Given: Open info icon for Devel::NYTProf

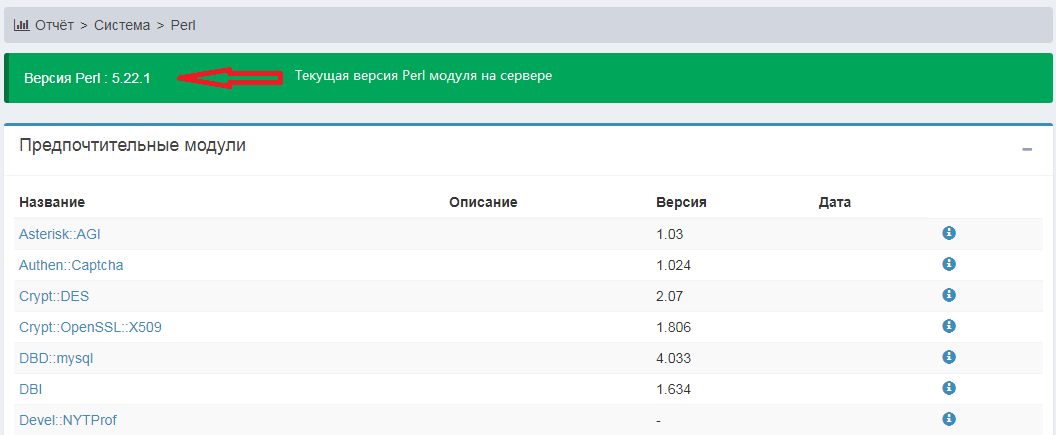Looking at the screenshot, I should click(949, 419).
